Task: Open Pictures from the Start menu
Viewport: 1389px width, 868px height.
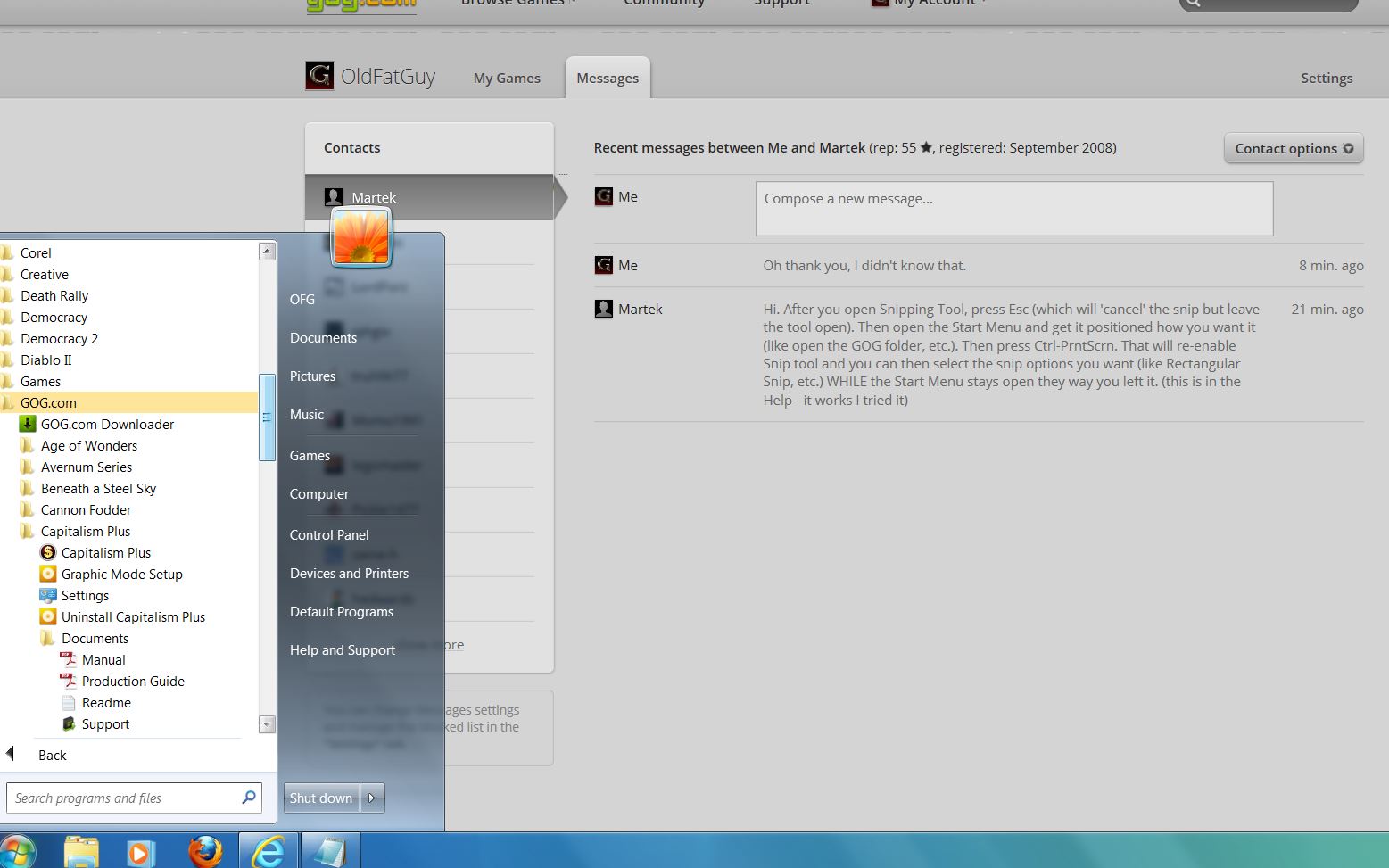Action: 312,376
